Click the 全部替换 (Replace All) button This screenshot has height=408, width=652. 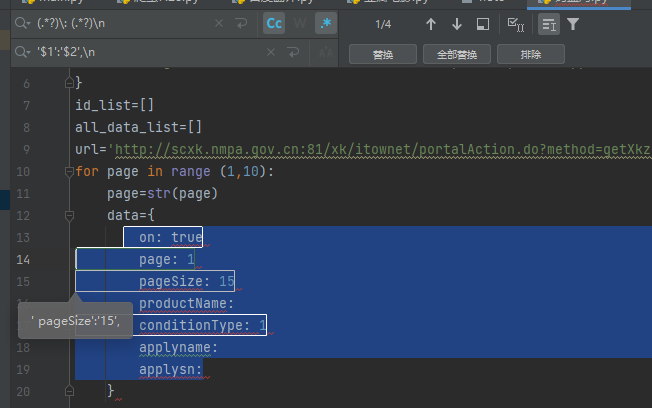tap(457, 54)
